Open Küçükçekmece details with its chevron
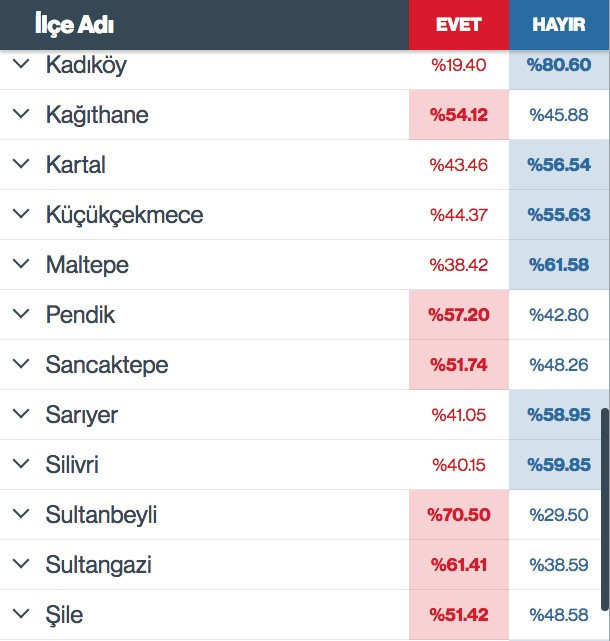610x641 pixels. pos(22,215)
